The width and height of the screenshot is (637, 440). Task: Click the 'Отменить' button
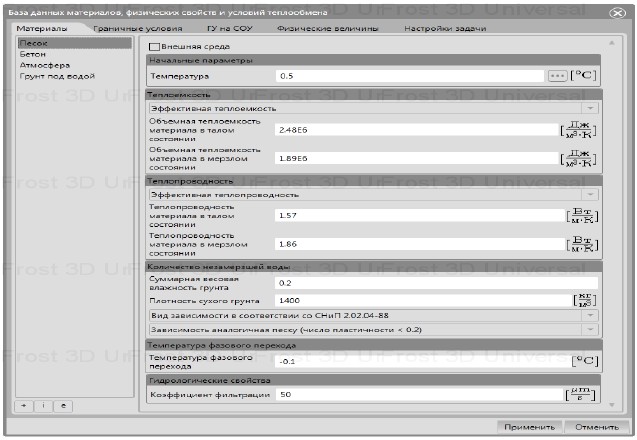coord(597,427)
